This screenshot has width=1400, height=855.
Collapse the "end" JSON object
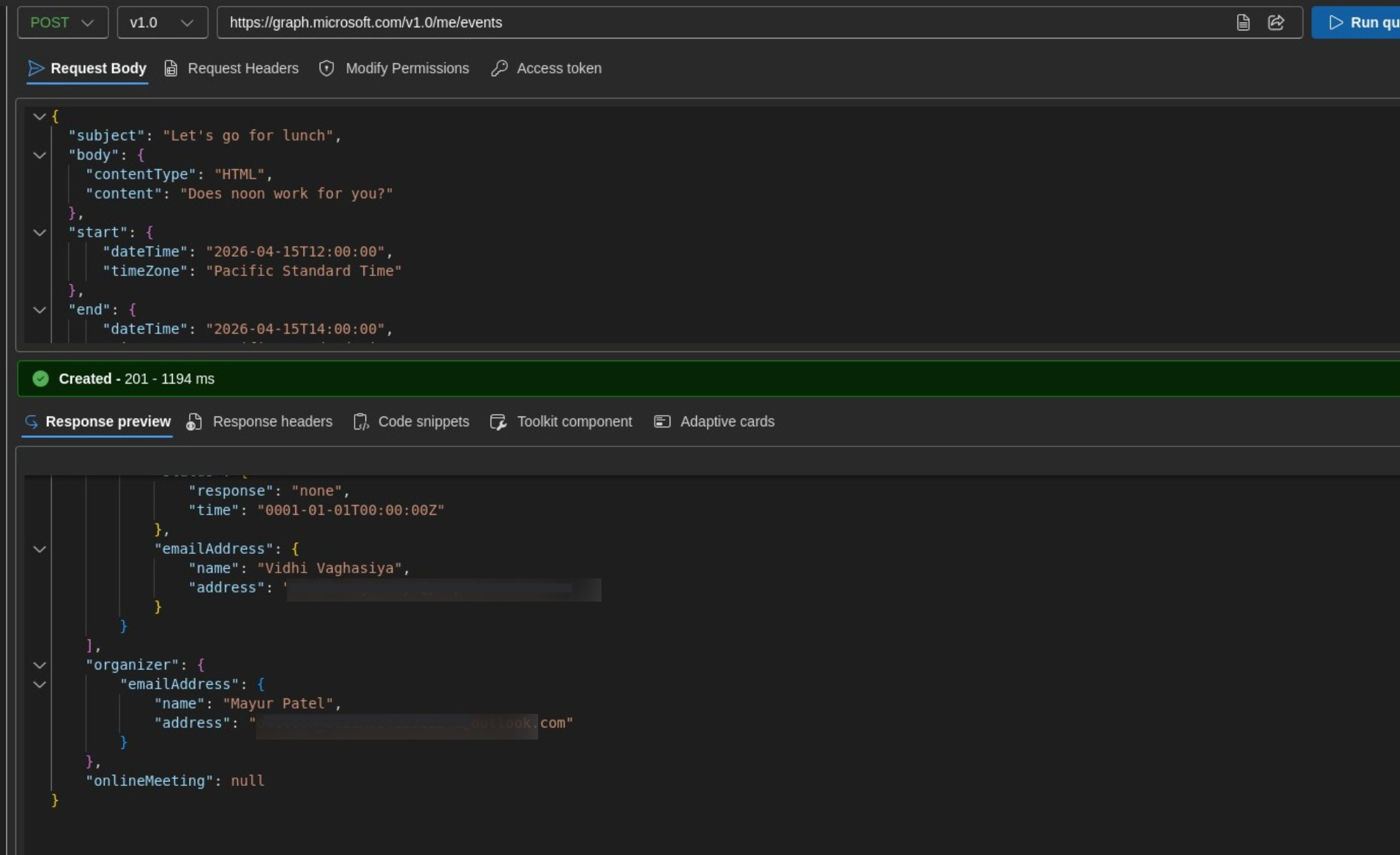point(39,310)
